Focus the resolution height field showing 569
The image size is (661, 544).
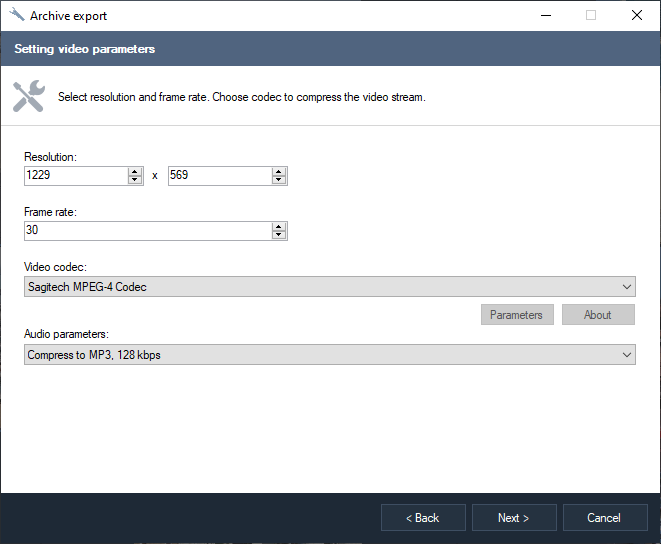coord(219,176)
